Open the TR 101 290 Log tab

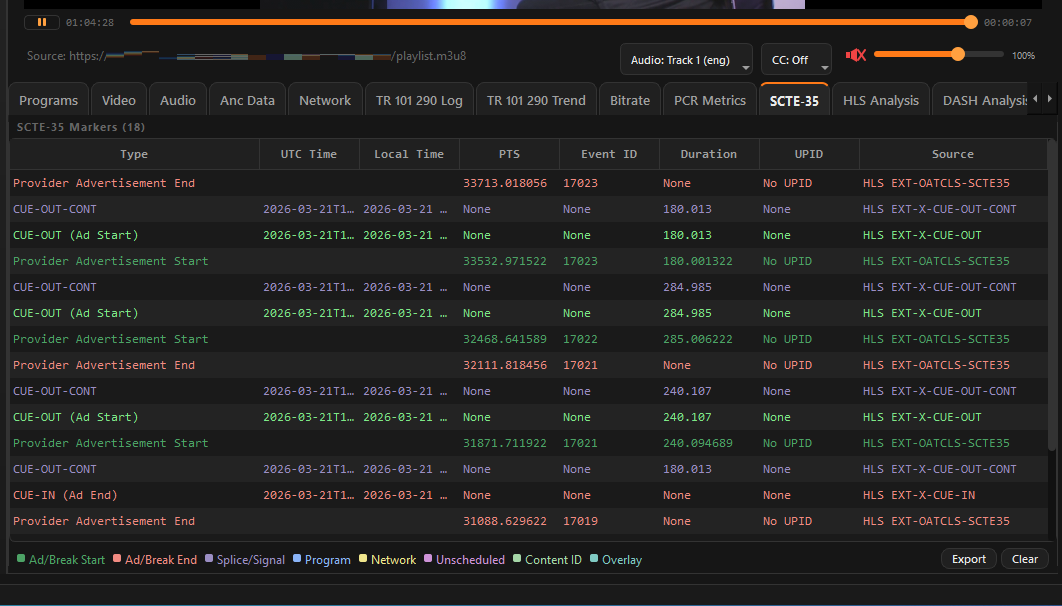point(419,100)
